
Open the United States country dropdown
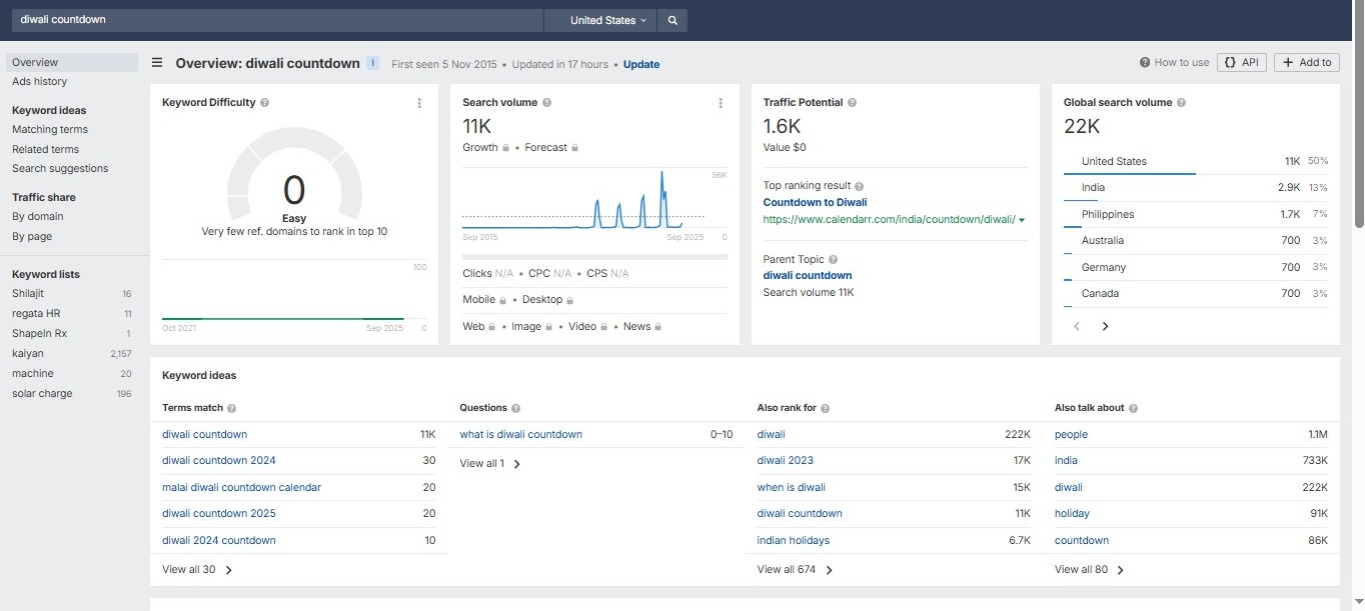[x=607, y=20]
